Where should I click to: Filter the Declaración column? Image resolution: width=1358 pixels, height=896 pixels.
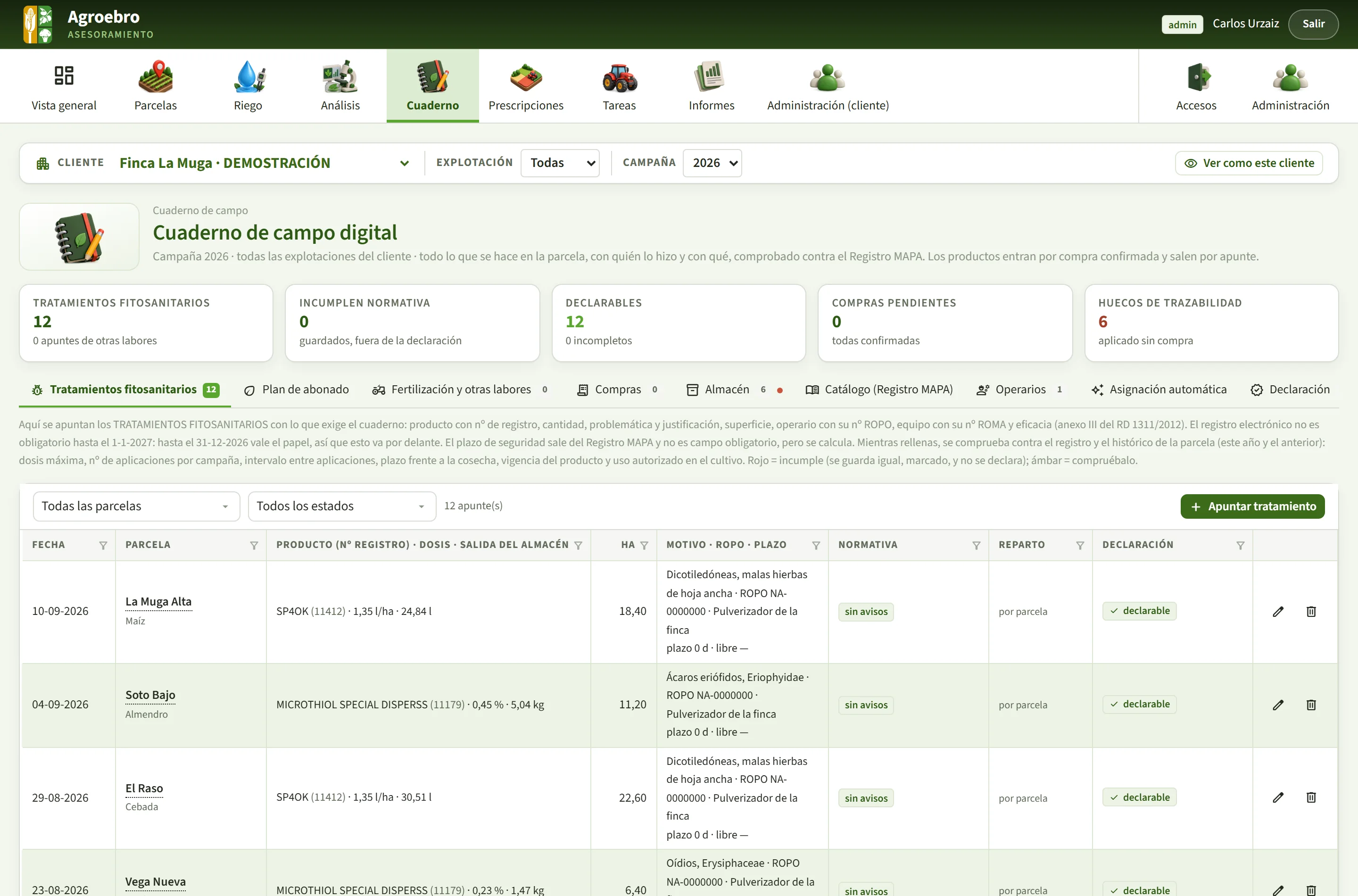pos(1240,545)
